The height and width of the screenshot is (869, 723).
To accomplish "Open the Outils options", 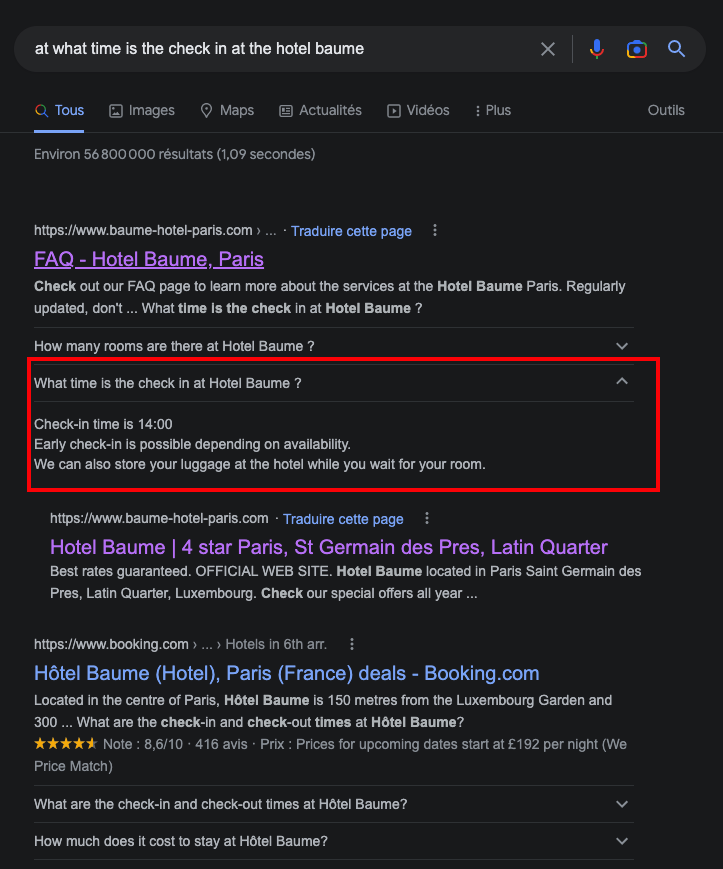I will pyautogui.click(x=665, y=110).
